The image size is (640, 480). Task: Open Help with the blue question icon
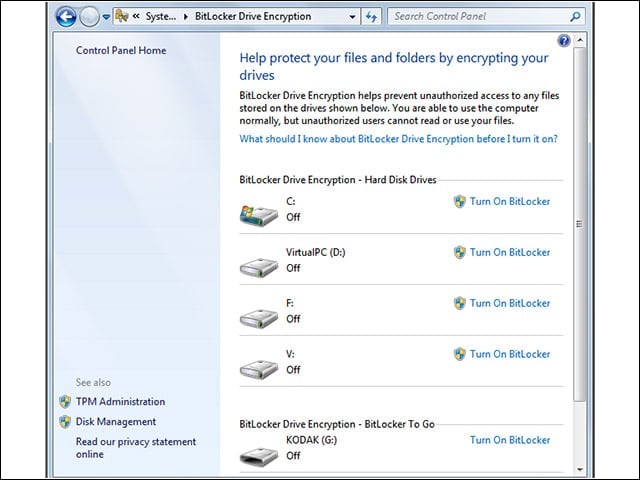(x=564, y=40)
